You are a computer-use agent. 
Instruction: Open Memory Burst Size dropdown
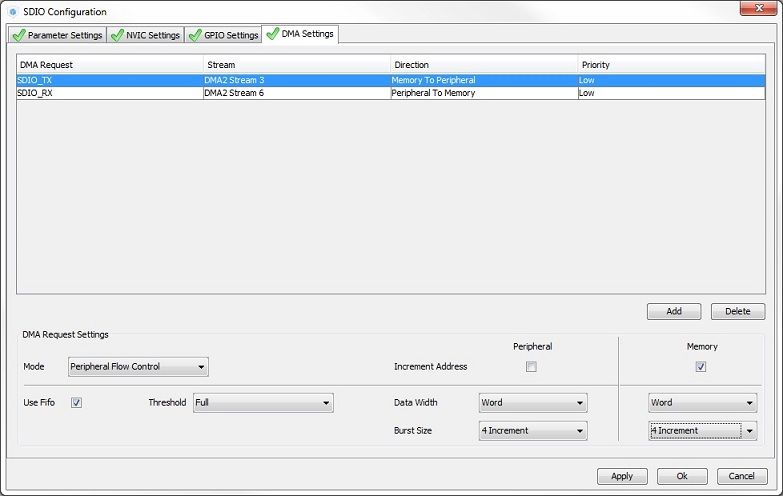click(703, 431)
